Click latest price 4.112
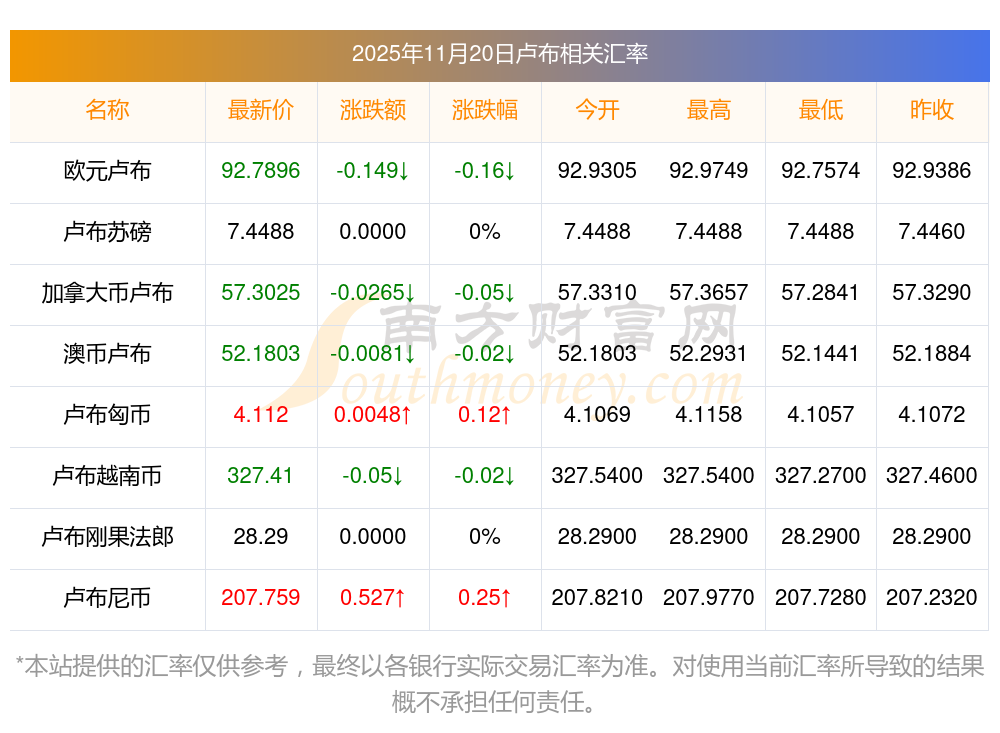The width and height of the screenshot is (1000, 733). tap(261, 414)
